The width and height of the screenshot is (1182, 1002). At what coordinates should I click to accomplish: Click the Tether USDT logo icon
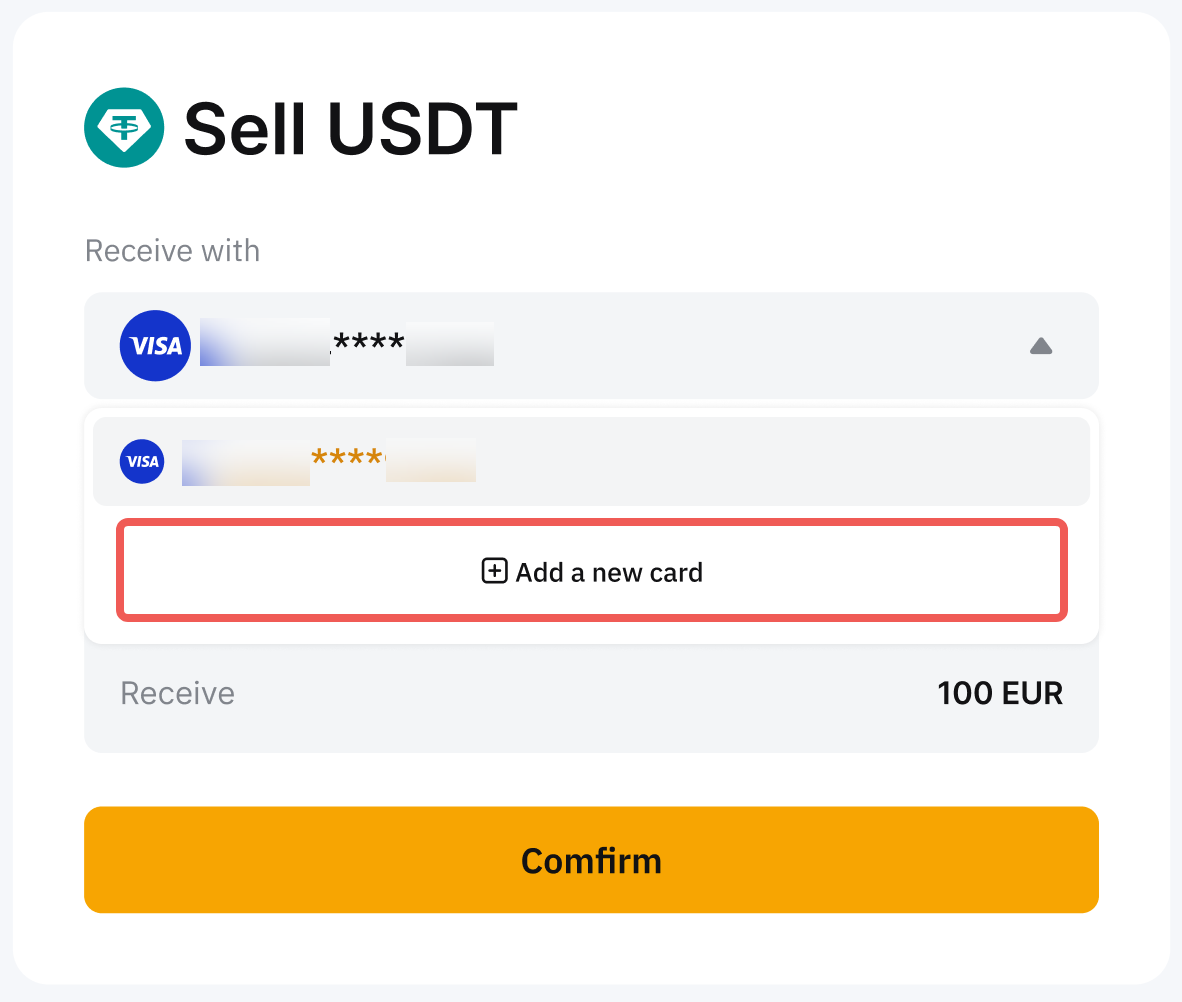124,127
